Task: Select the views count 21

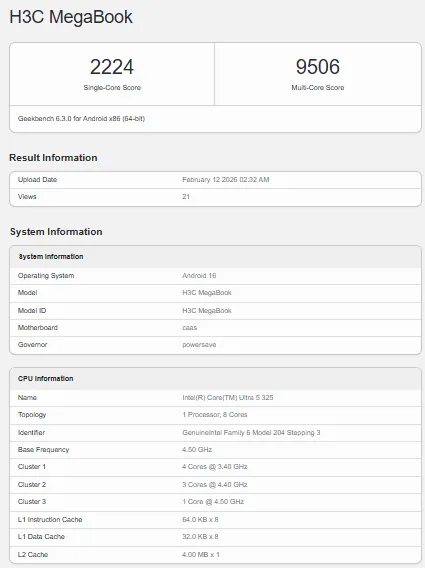Action: [186, 196]
